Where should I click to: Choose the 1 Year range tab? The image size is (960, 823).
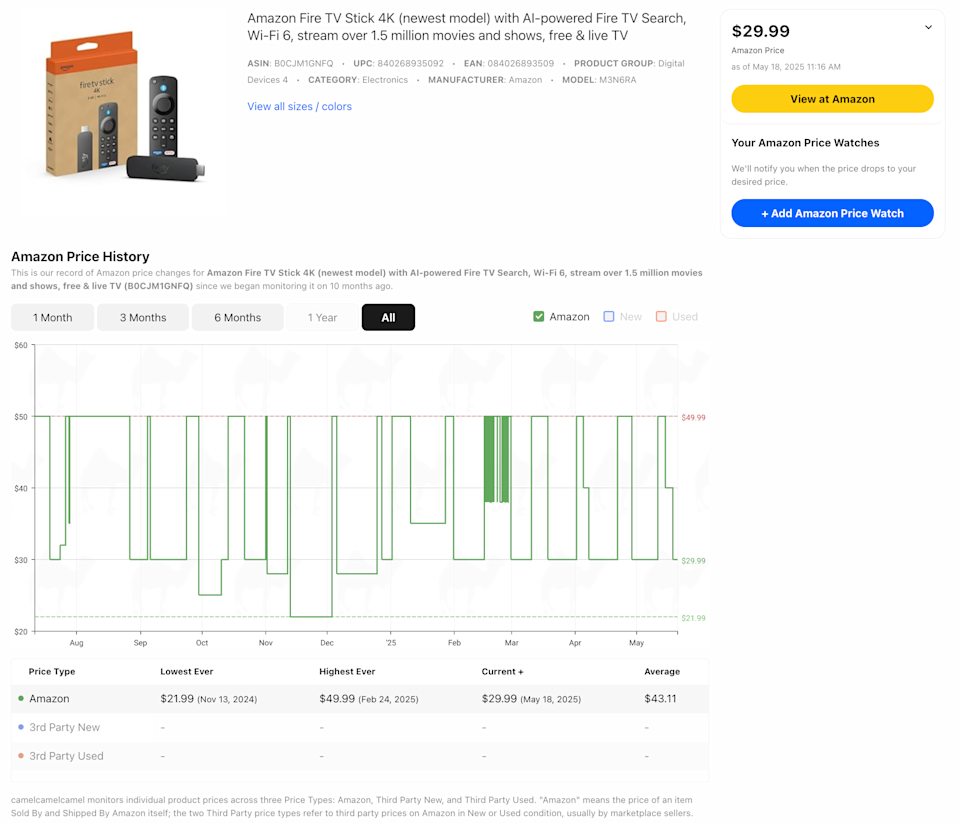(322, 318)
